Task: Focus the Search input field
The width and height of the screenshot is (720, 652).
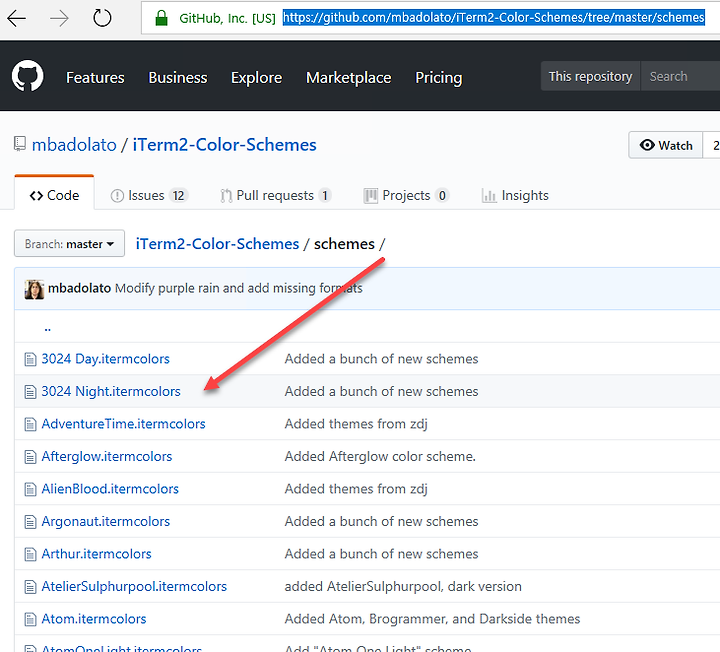Action: [x=681, y=76]
